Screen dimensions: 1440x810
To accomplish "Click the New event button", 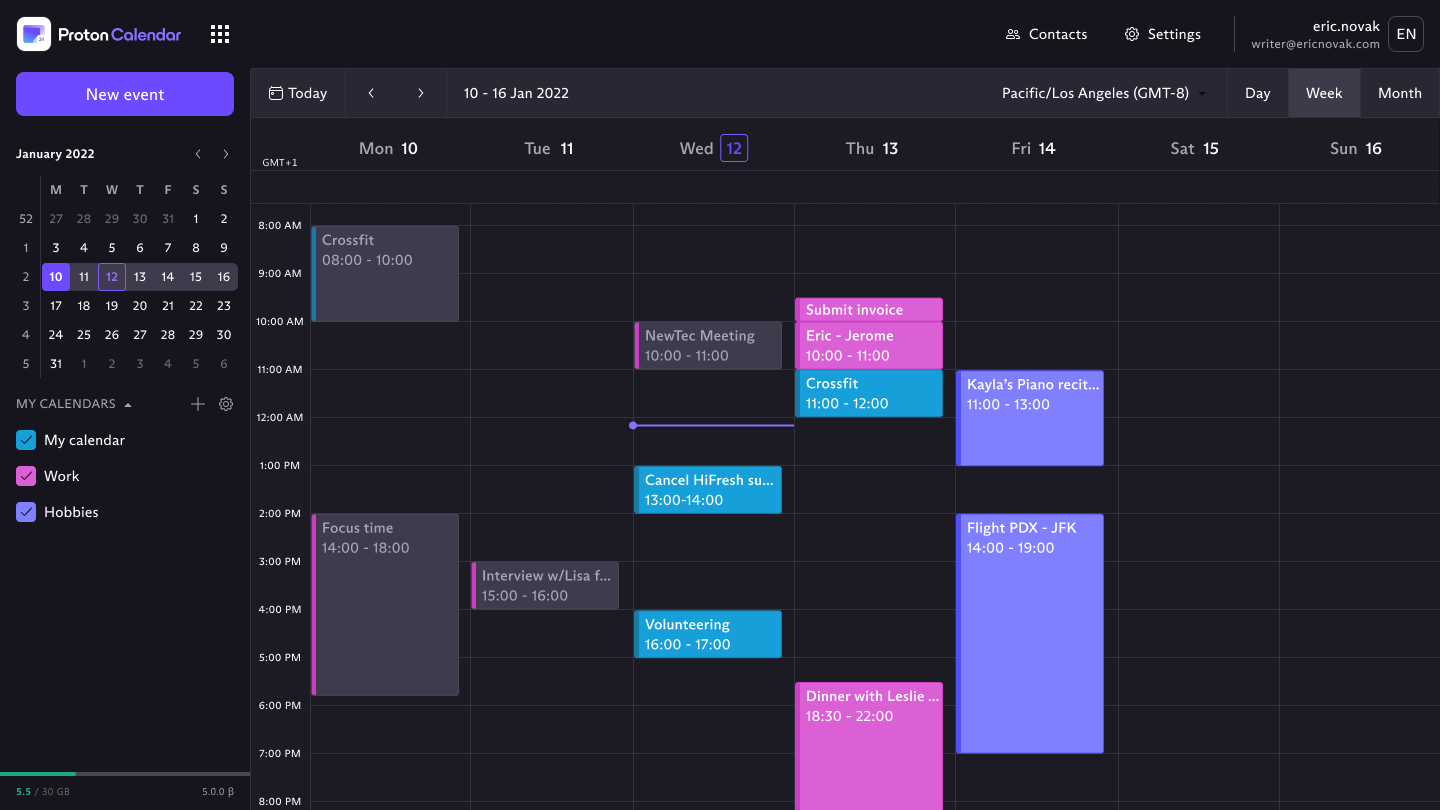I will [x=124, y=93].
